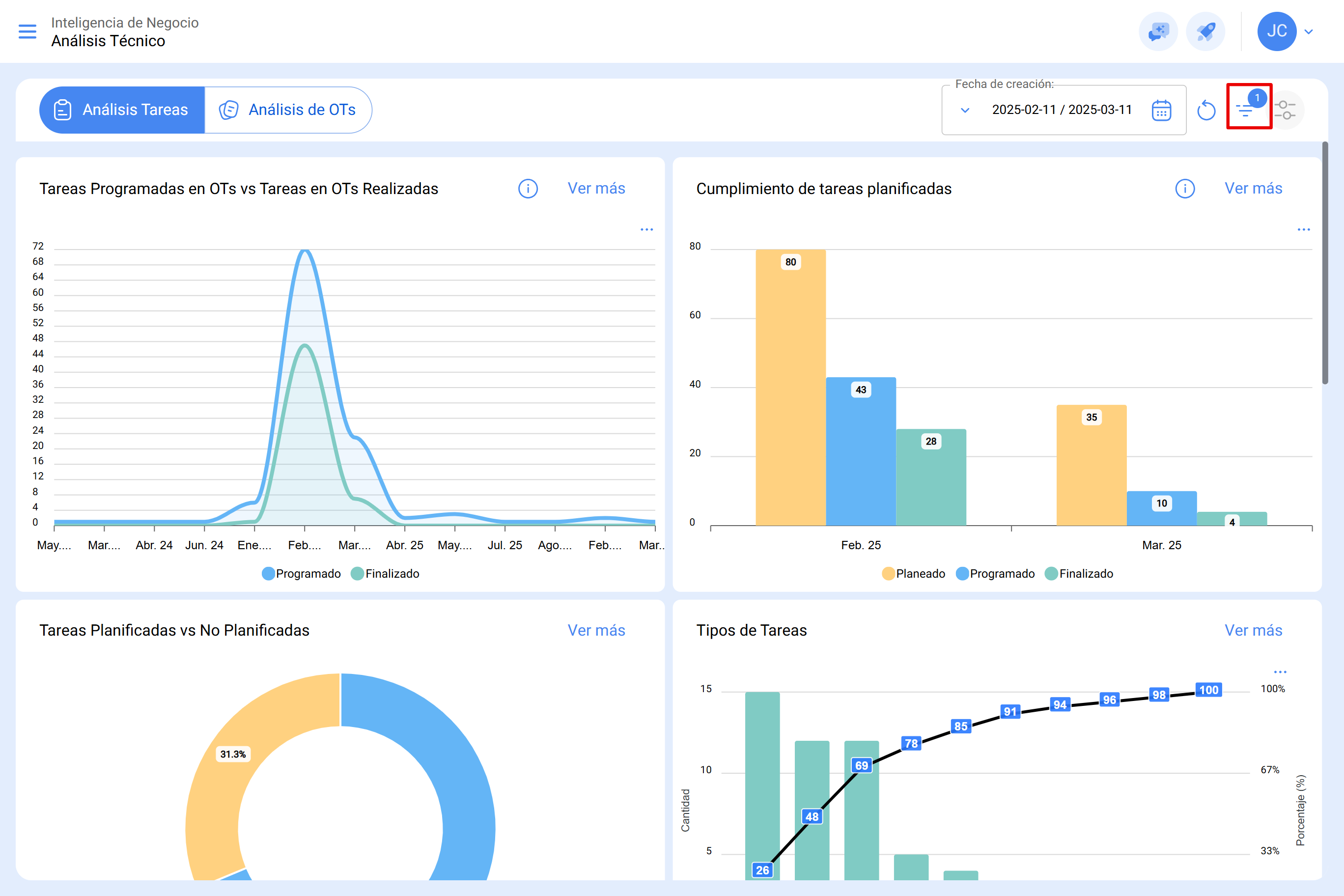
Task: Click the Feb. 25 Planeado bar labeled 80
Action: point(790,388)
